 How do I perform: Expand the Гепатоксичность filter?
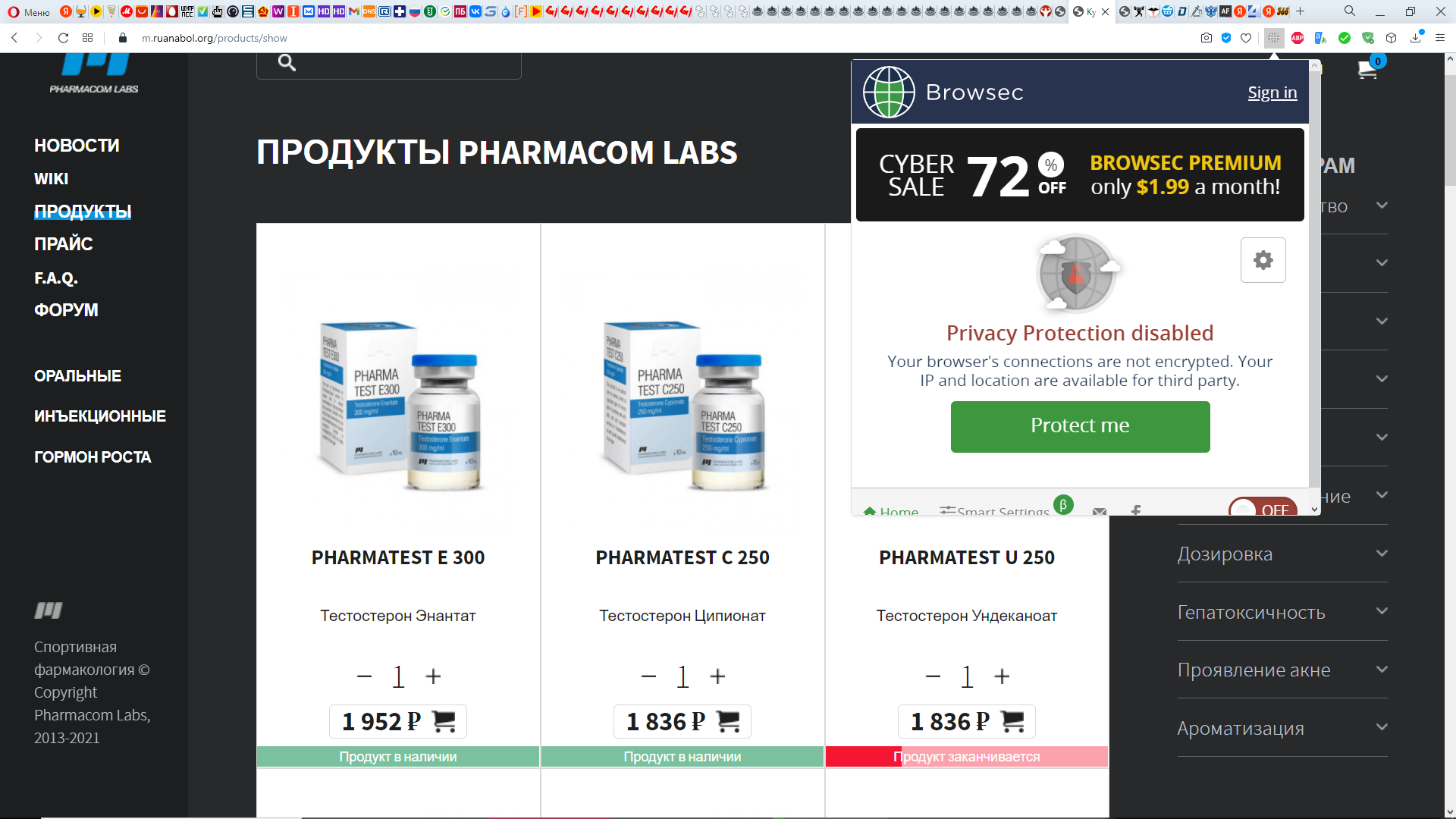click(1282, 612)
